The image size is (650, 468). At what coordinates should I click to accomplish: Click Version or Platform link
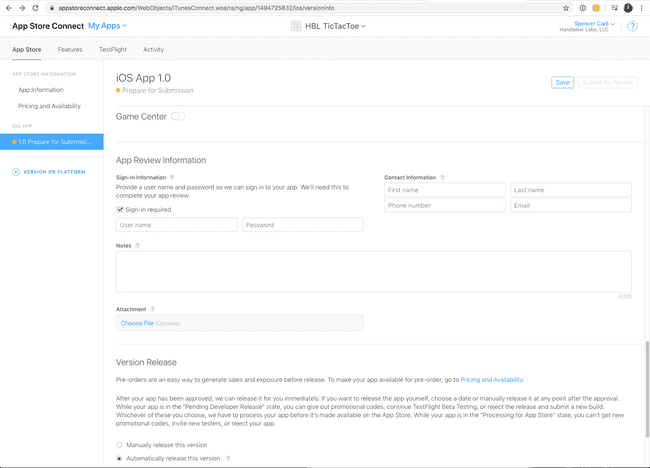pyautogui.click(x=54, y=172)
